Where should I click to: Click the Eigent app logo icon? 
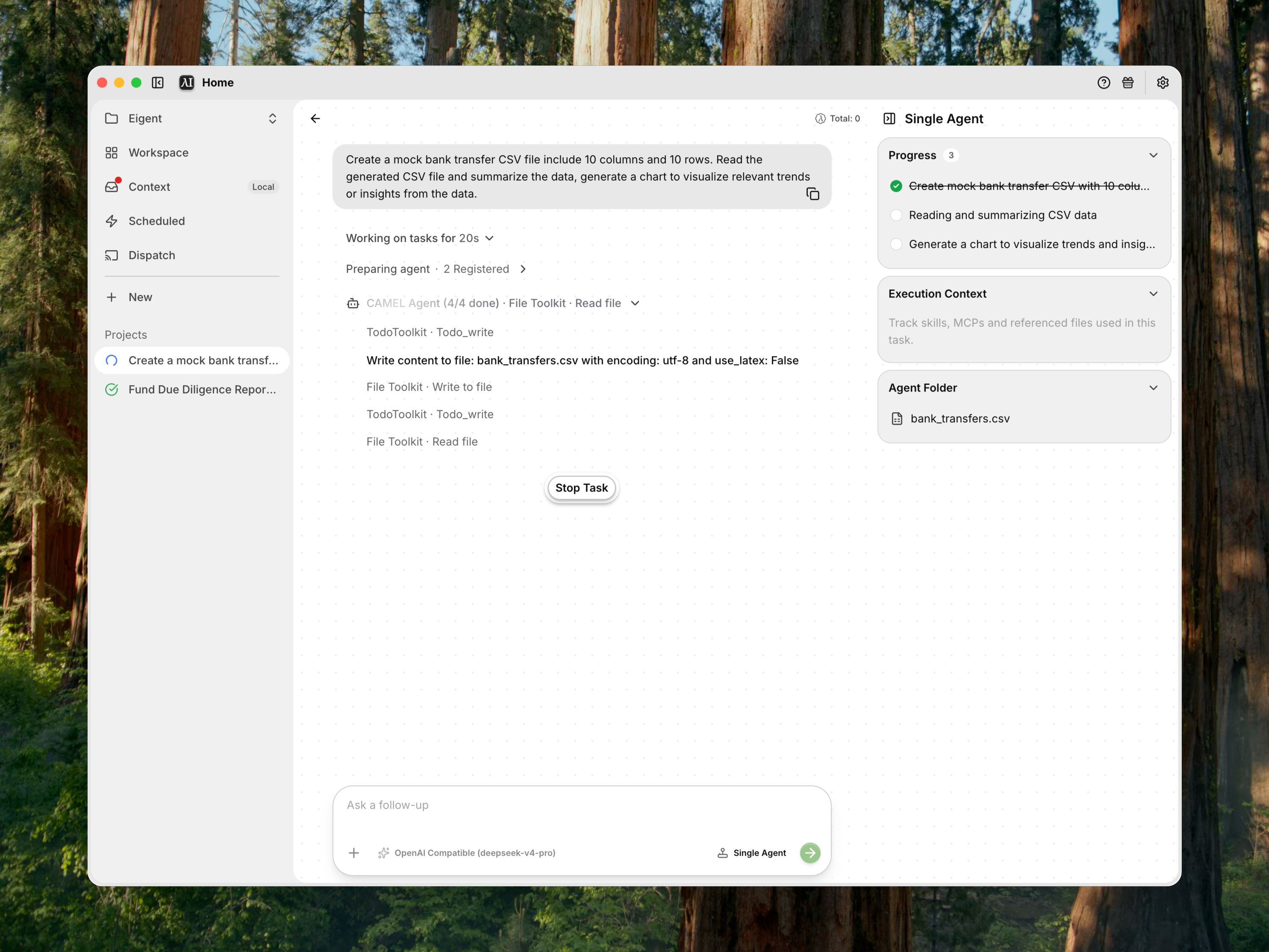(186, 83)
